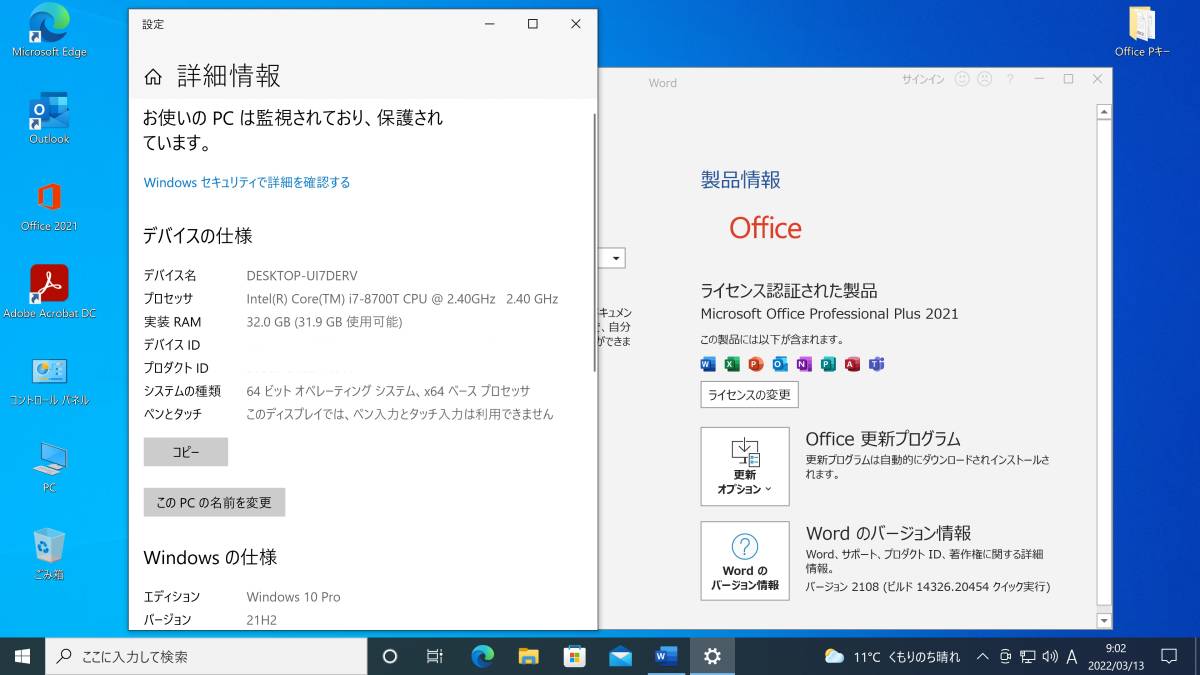
Task: Open the partially hidden combo box in Word
Action: point(612,258)
